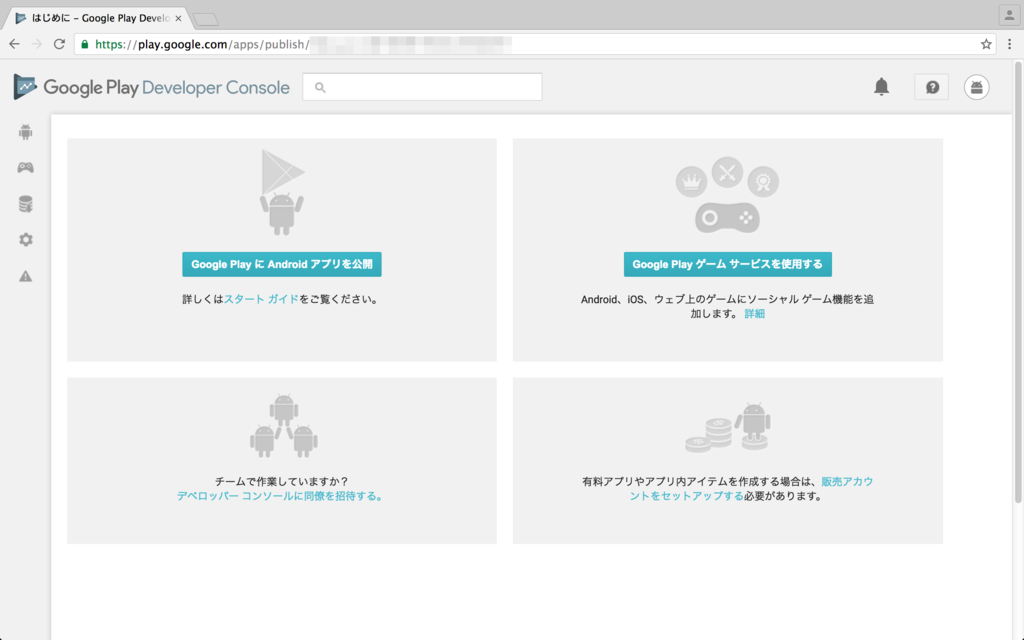1024x640 pixels.
Task: Open the 詳細 link for game services
Action: 754,314
